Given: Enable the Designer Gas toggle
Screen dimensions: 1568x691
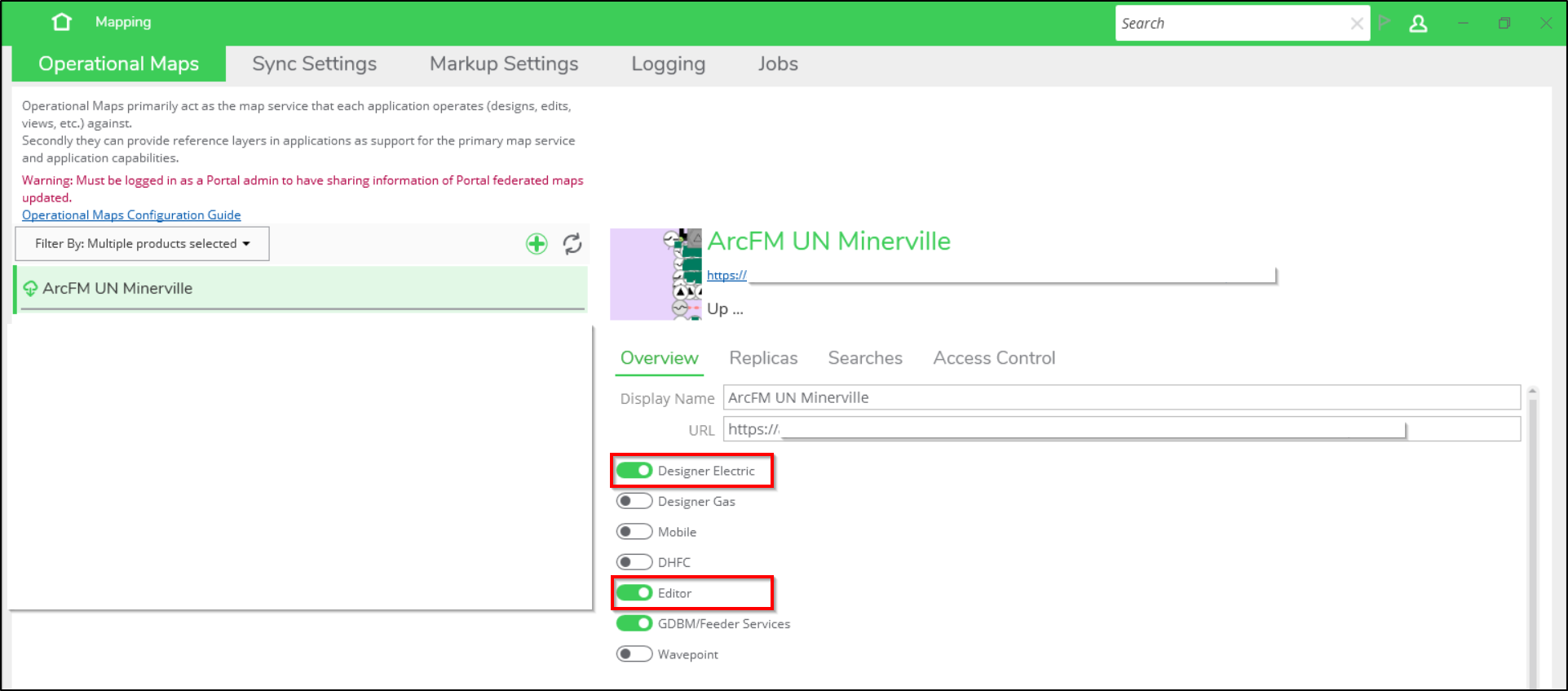Looking at the screenshot, I should [634, 501].
